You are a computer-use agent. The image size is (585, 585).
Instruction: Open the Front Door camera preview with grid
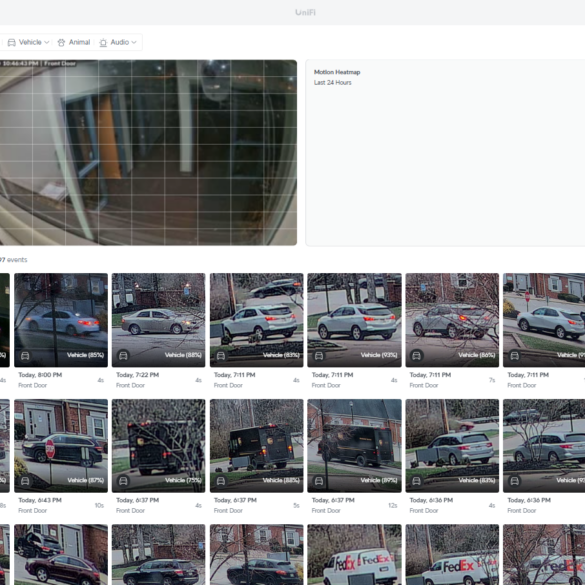(148, 153)
